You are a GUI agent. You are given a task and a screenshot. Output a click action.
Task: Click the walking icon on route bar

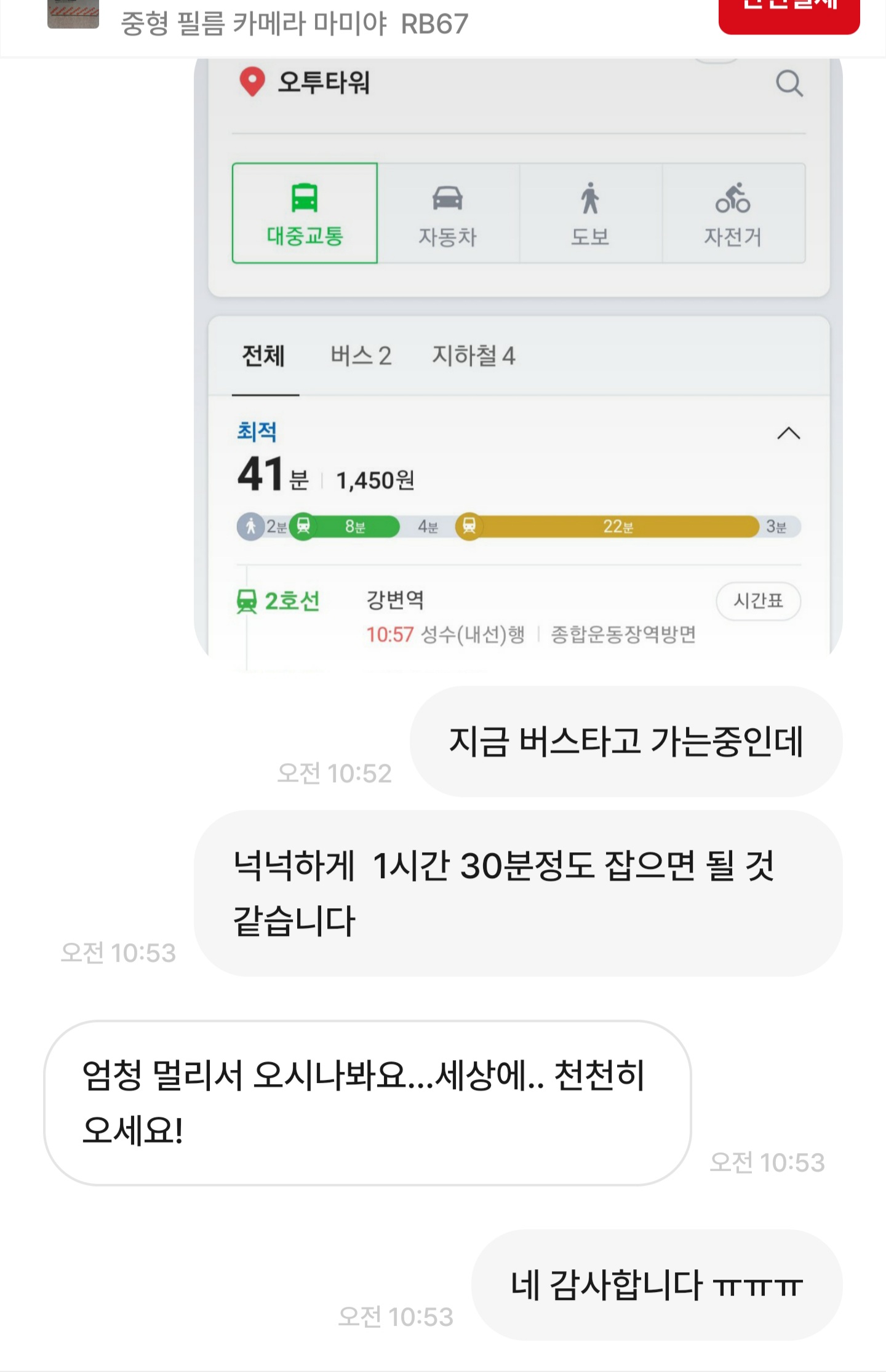[x=250, y=526]
